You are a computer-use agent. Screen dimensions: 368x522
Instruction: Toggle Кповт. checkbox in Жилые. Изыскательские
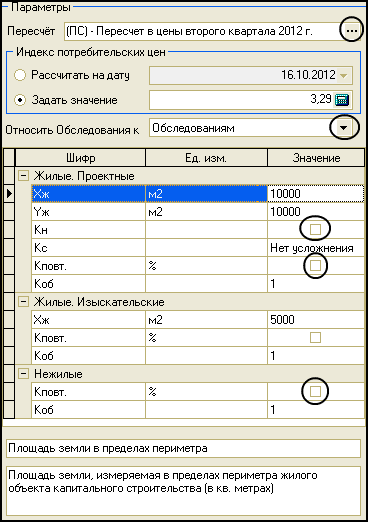pyautogui.click(x=315, y=337)
